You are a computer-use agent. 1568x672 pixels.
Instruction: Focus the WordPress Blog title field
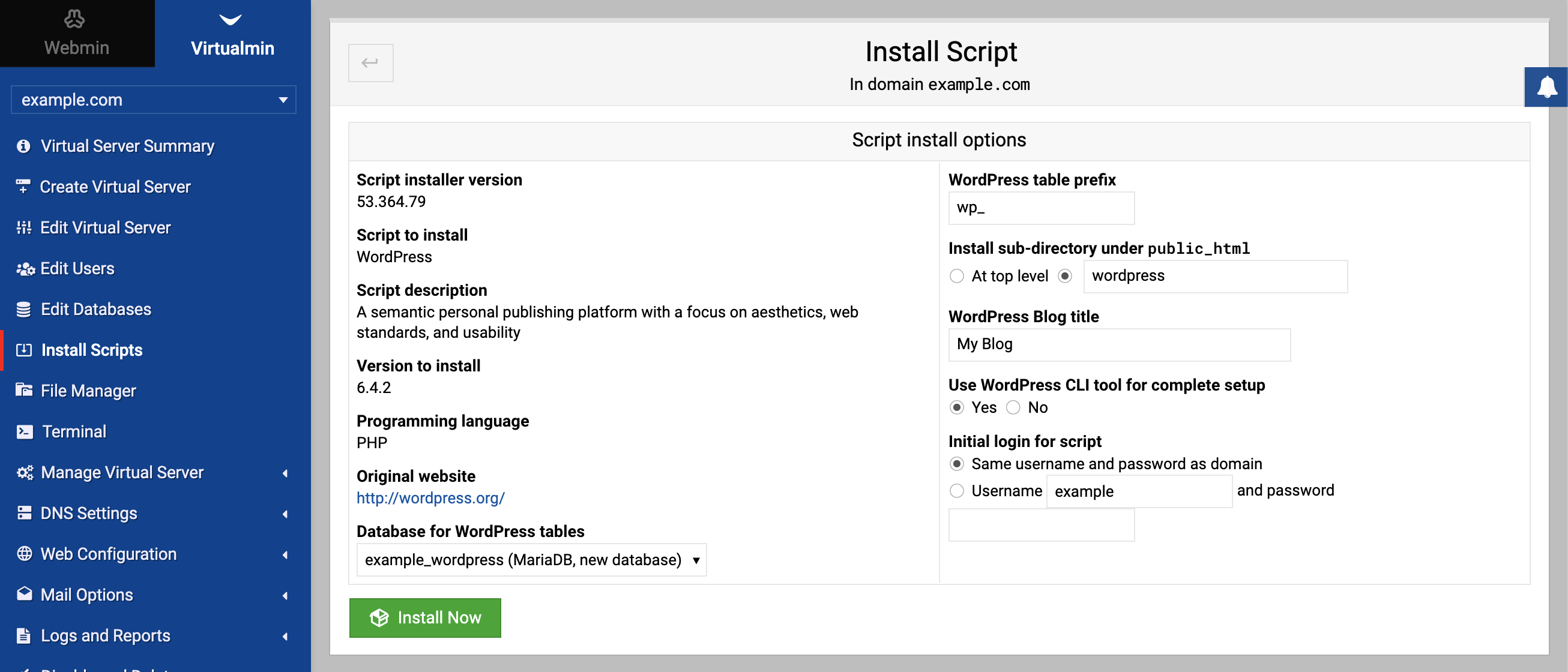(x=1119, y=344)
